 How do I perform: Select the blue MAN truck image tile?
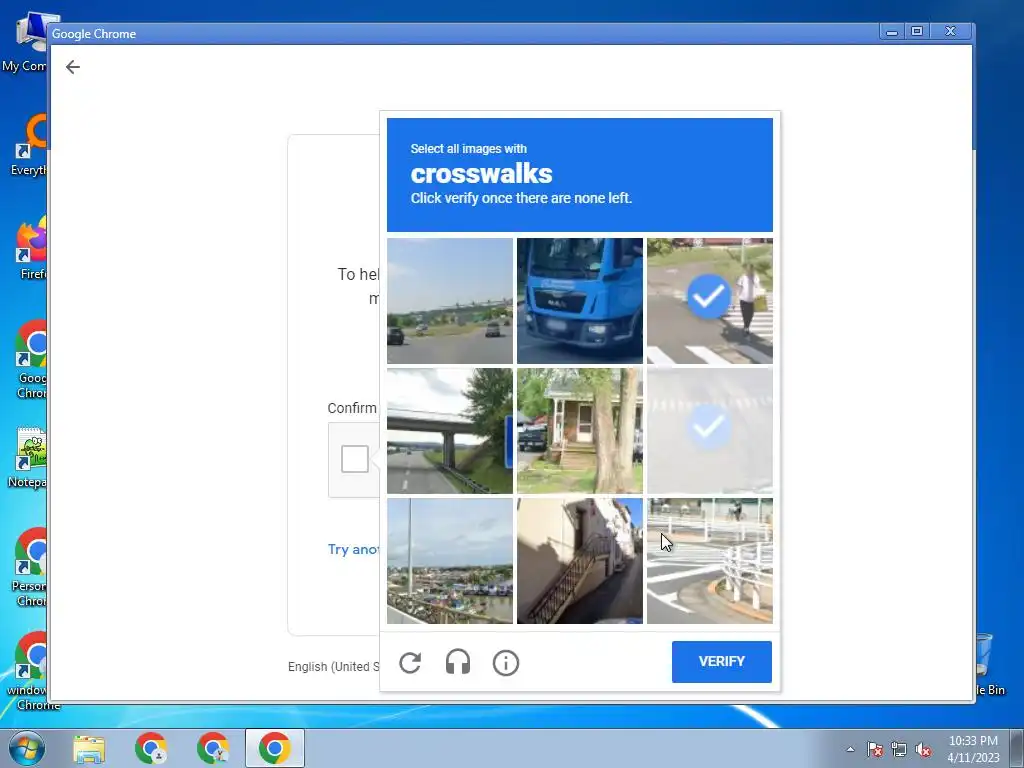[580, 300]
